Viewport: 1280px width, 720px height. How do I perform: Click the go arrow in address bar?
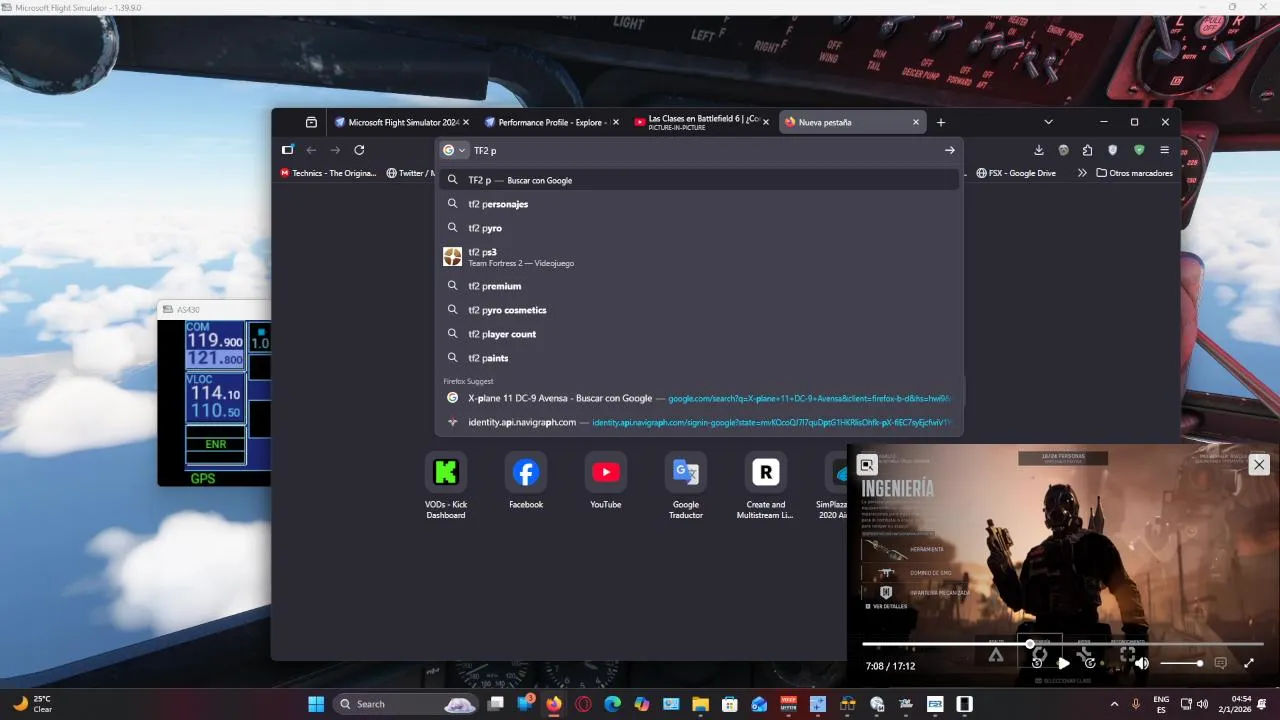pyautogui.click(x=949, y=150)
